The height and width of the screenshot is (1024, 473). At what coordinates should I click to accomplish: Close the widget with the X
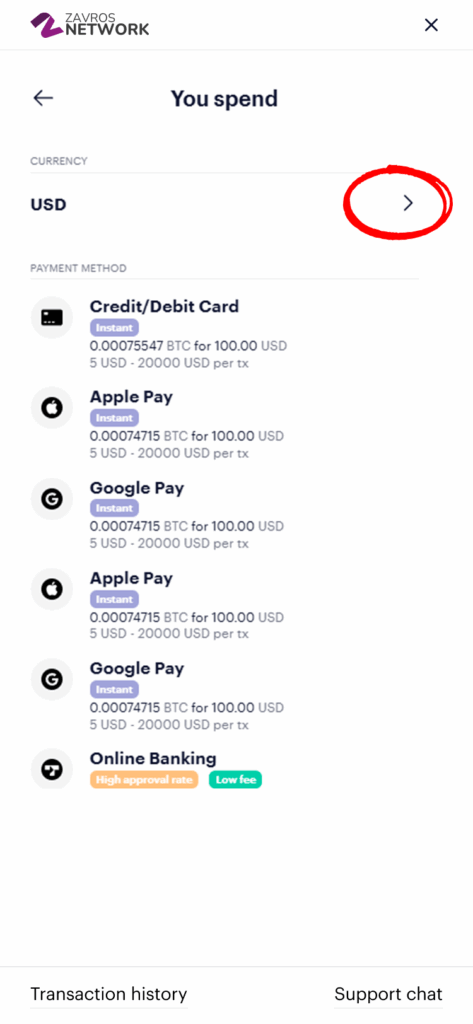tap(431, 25)
